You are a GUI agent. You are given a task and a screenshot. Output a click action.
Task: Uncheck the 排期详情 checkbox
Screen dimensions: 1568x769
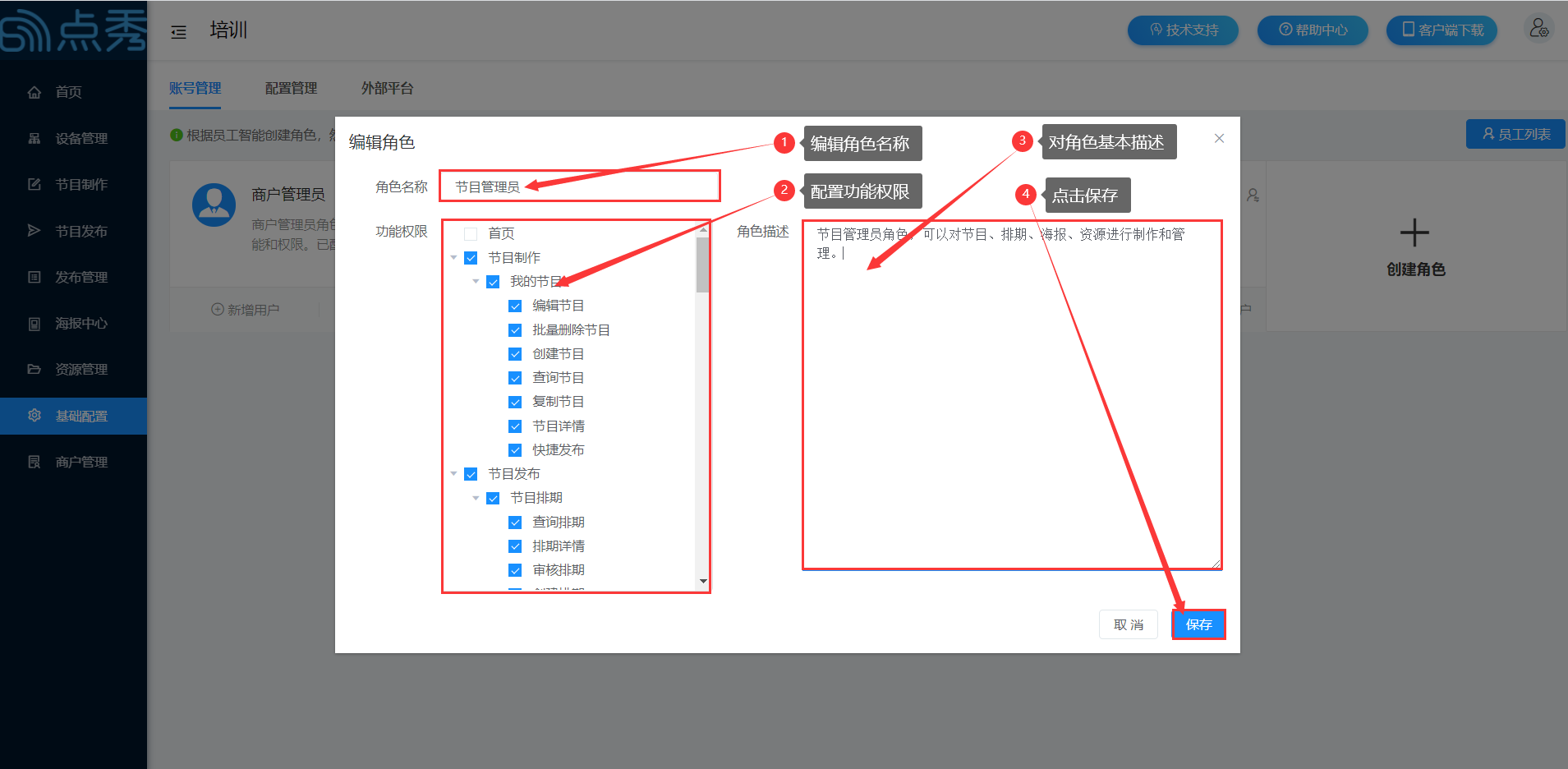515,546
